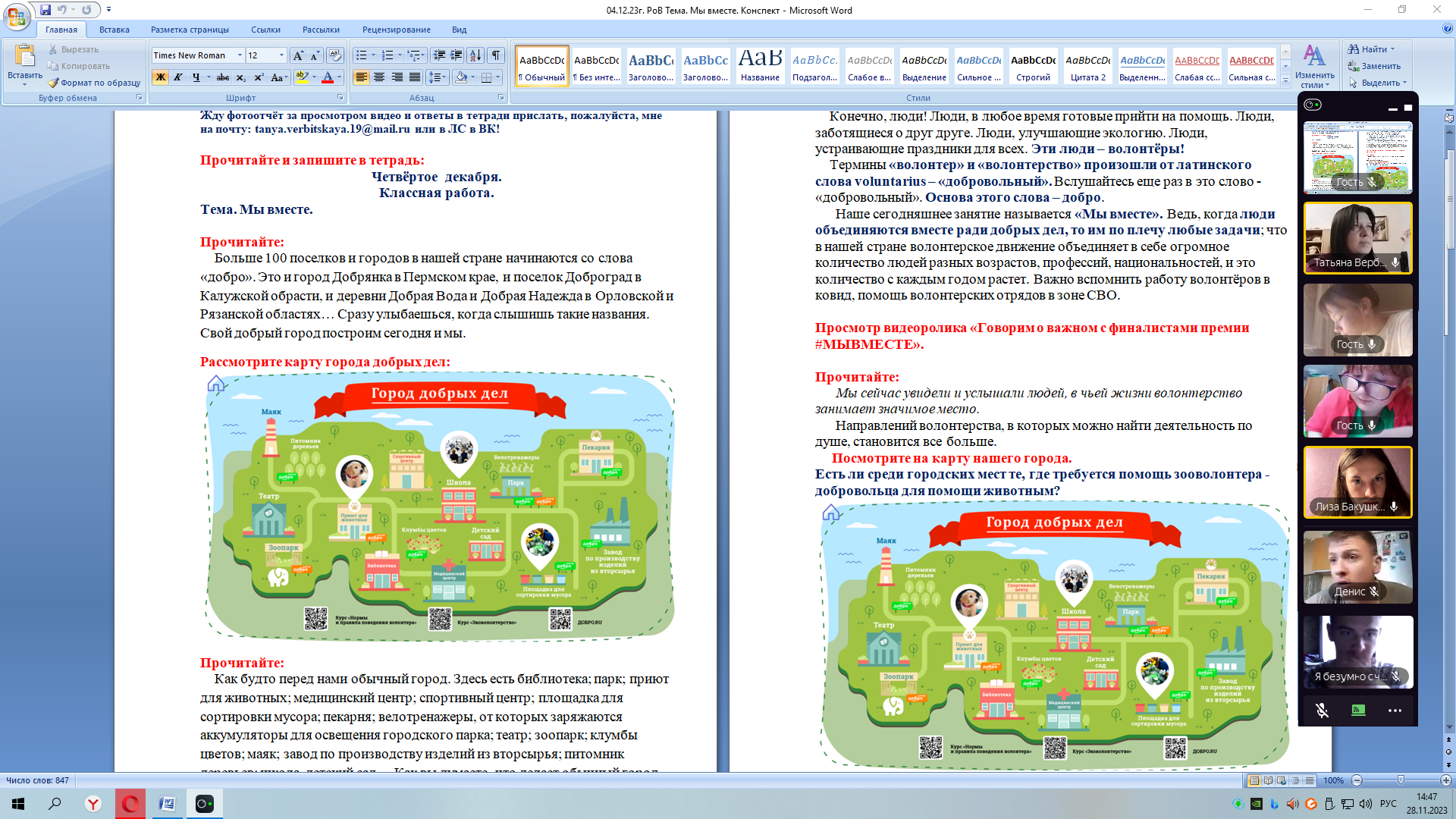This screenshot has width=1456, height=819.
Task: Apply yellow text highlight color
Action: pos(303,77)
